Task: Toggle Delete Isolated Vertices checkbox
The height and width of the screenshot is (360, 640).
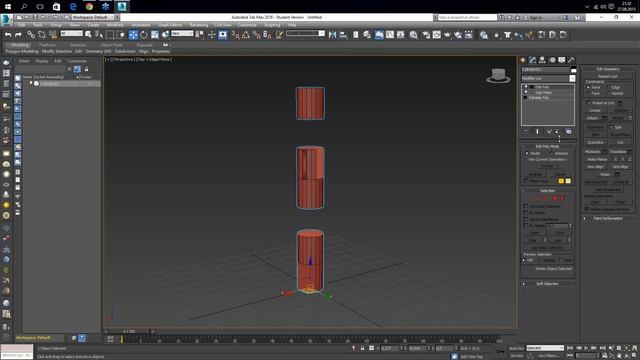Action: (x=587, y=209)
